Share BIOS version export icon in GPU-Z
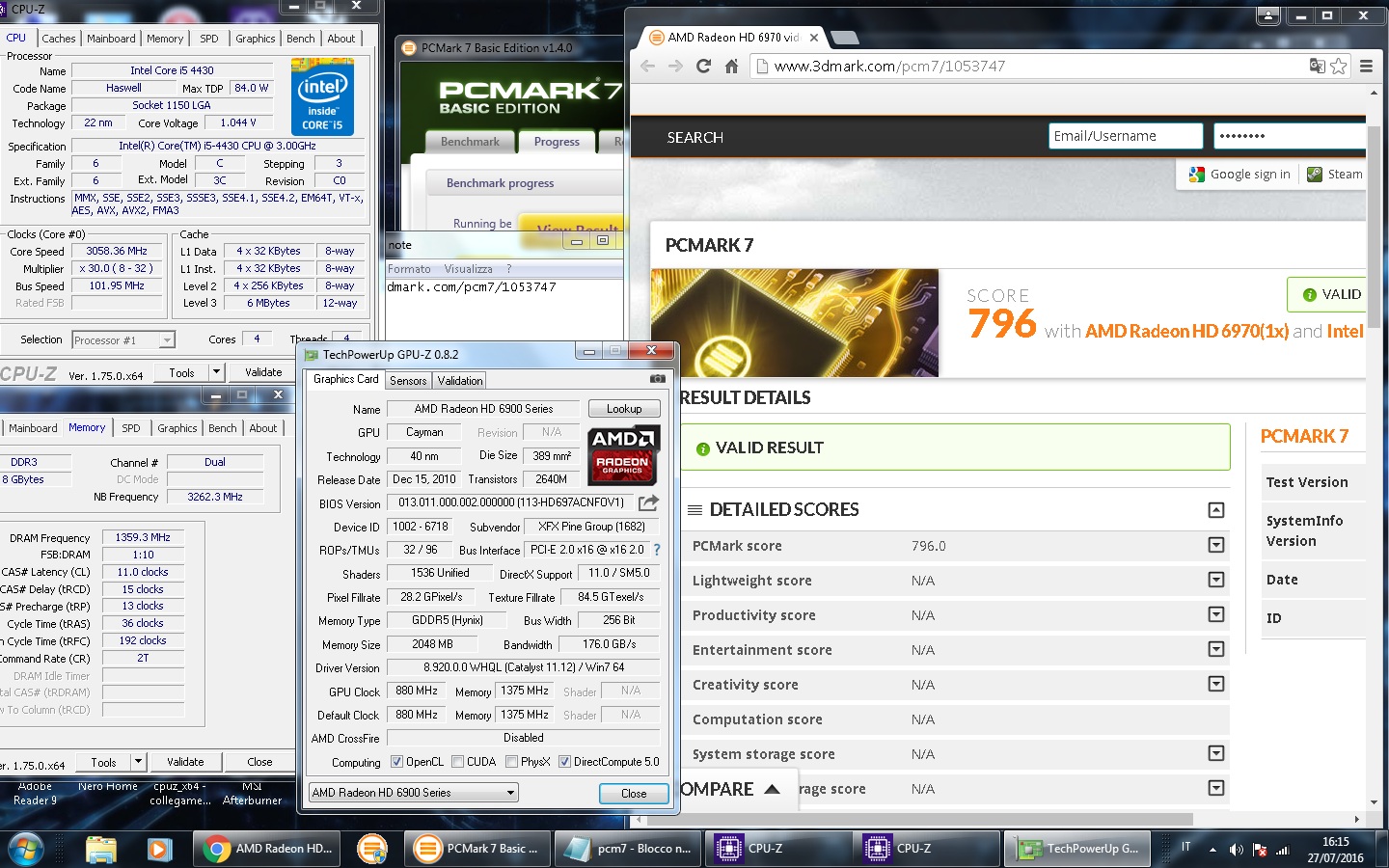1389x868 pixels. point(649,502)
